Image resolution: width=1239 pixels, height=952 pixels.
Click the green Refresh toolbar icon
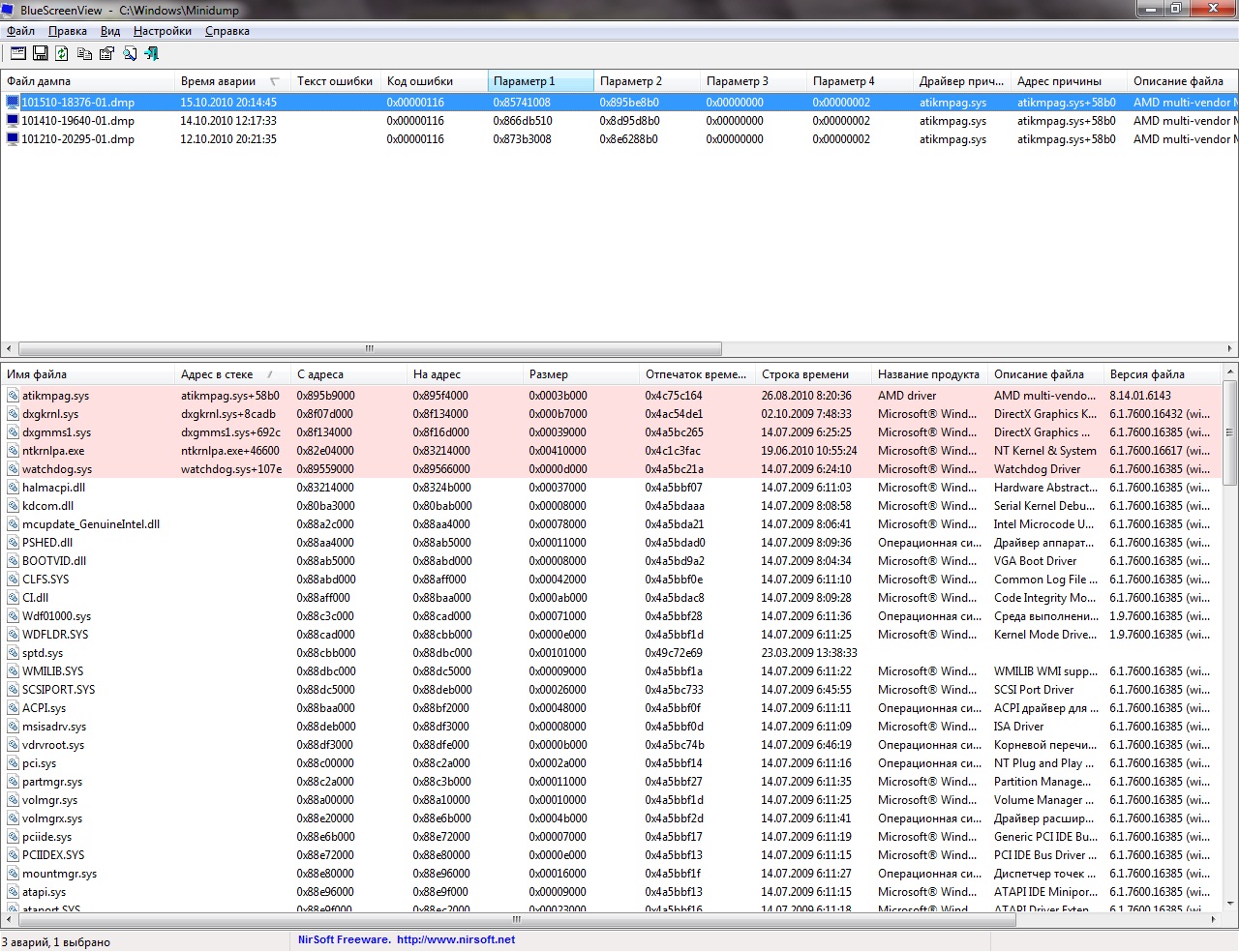(x=62, y=53)
